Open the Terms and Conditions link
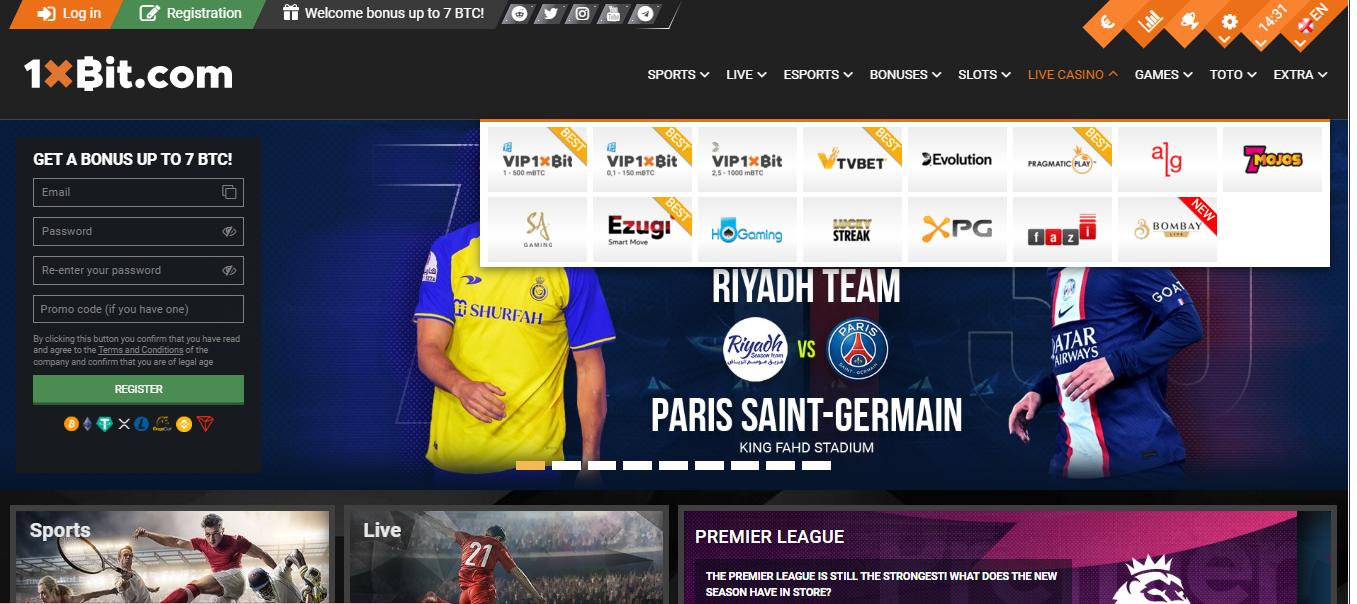This screenshot has height=604, width=1357. (140, 350)
